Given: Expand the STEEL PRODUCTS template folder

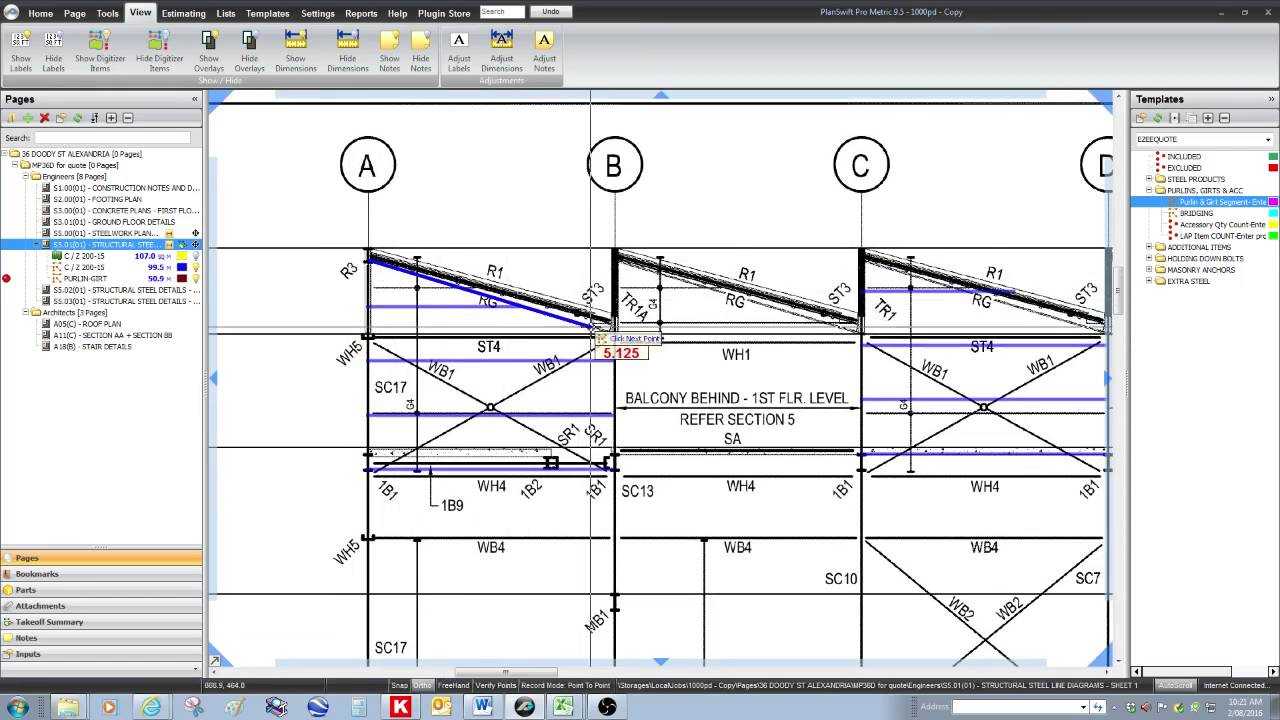Looking at the screenshot, I should coord(1149,179).
